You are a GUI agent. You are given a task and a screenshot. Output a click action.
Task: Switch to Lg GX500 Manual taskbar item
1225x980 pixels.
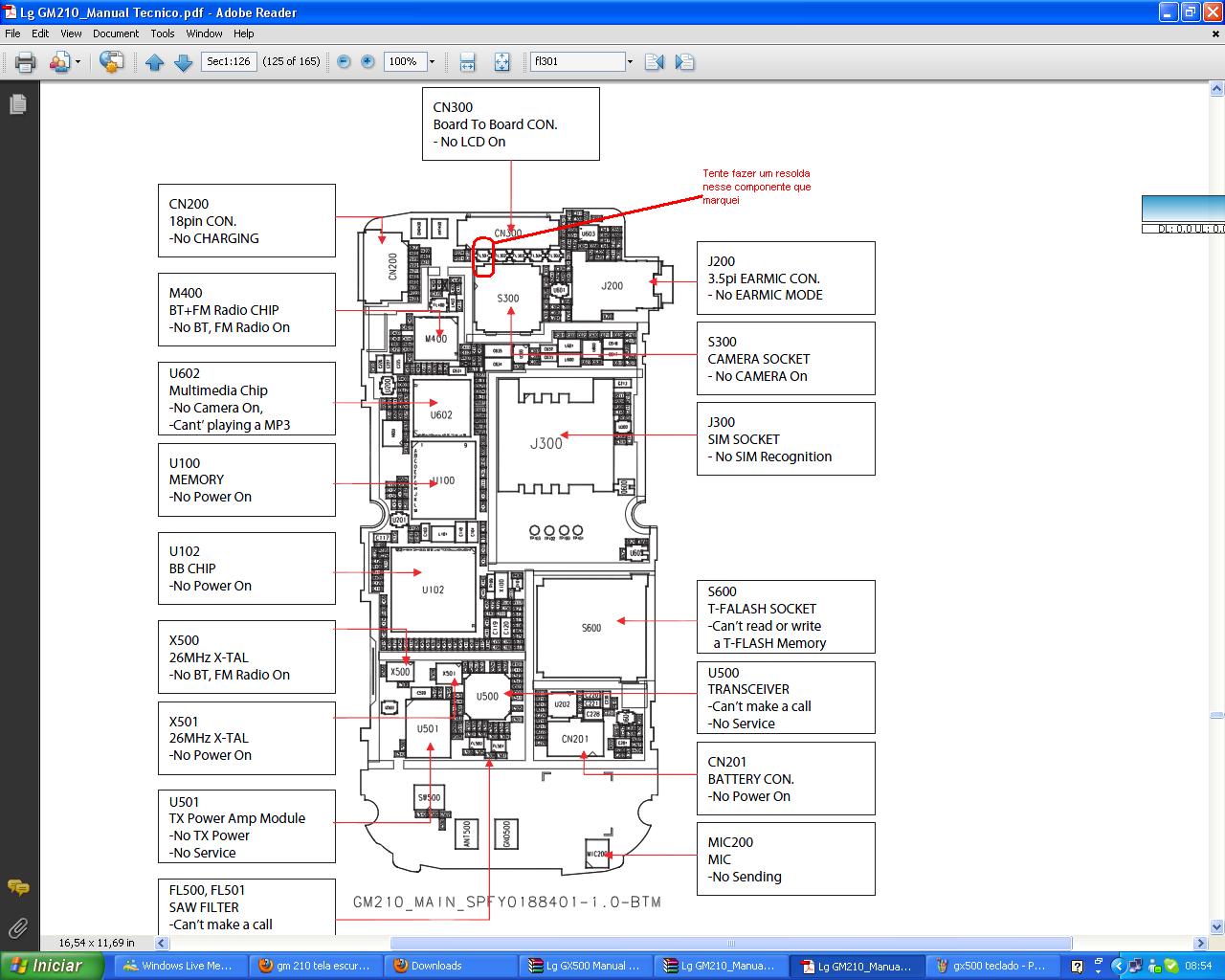pyautogui.click(x=587, y=966)
